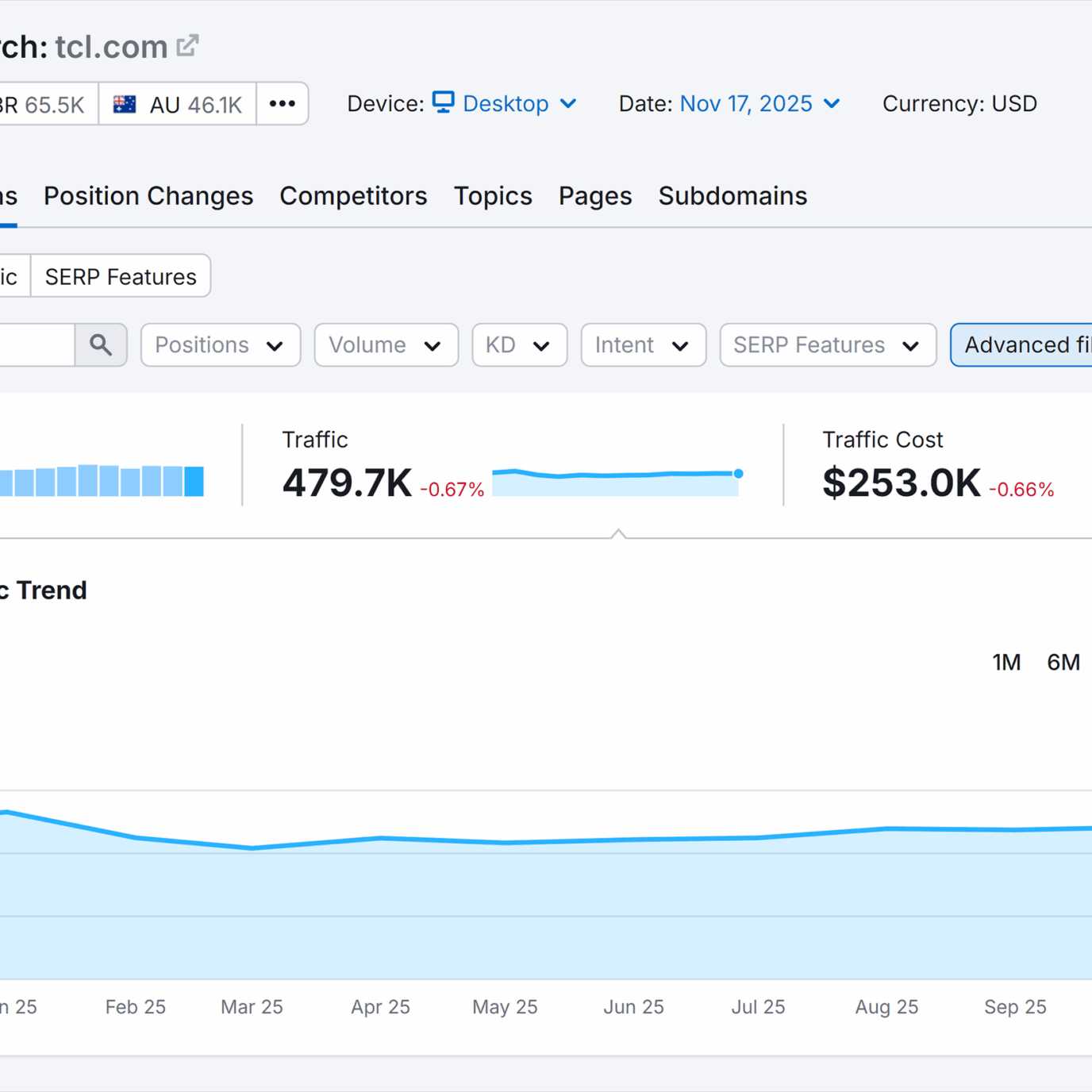Click the desktop monitor device icon
The height and width of the screenshot is (1092, 1092).
pyautogui.click(x=443, y=103)
